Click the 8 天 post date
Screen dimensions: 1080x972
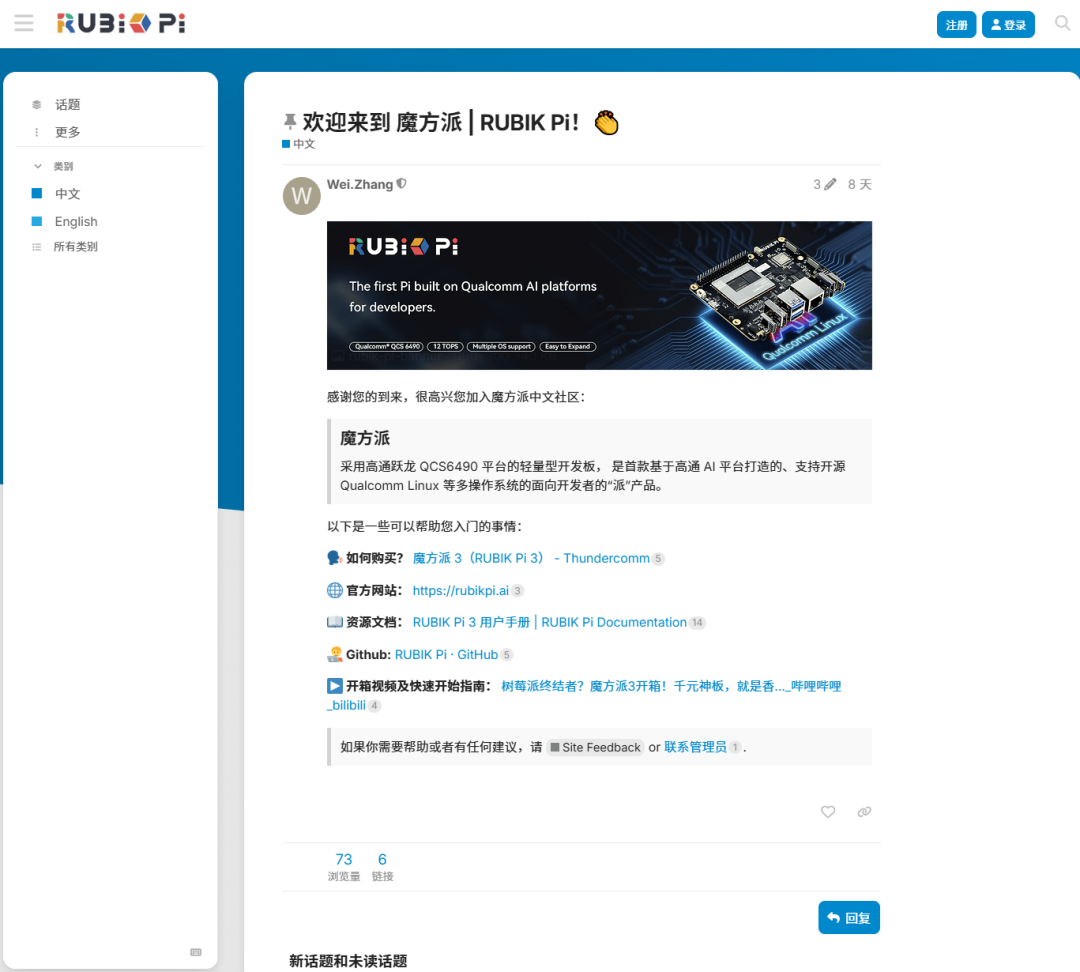860,185
